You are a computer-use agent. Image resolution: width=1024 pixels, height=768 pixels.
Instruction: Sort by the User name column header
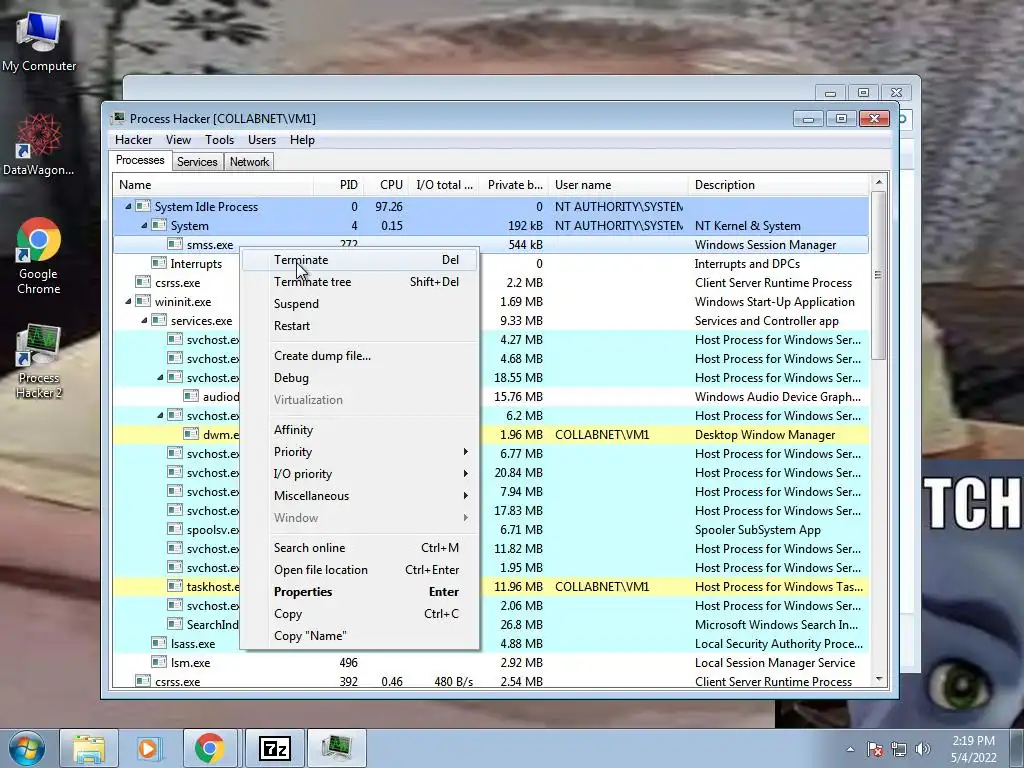tap(618, 185)
